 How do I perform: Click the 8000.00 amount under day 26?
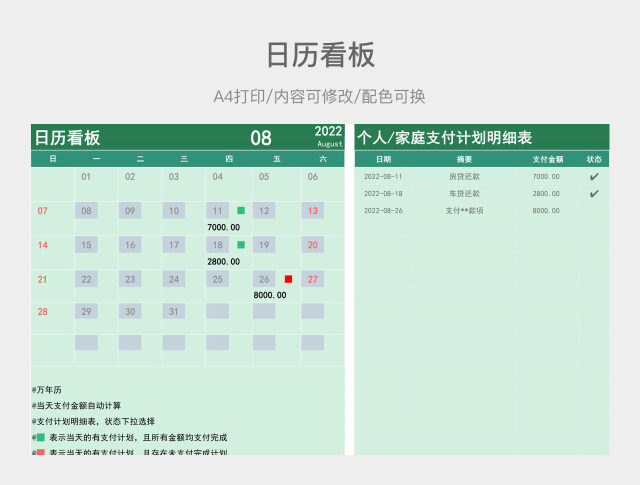click(270, 295)
